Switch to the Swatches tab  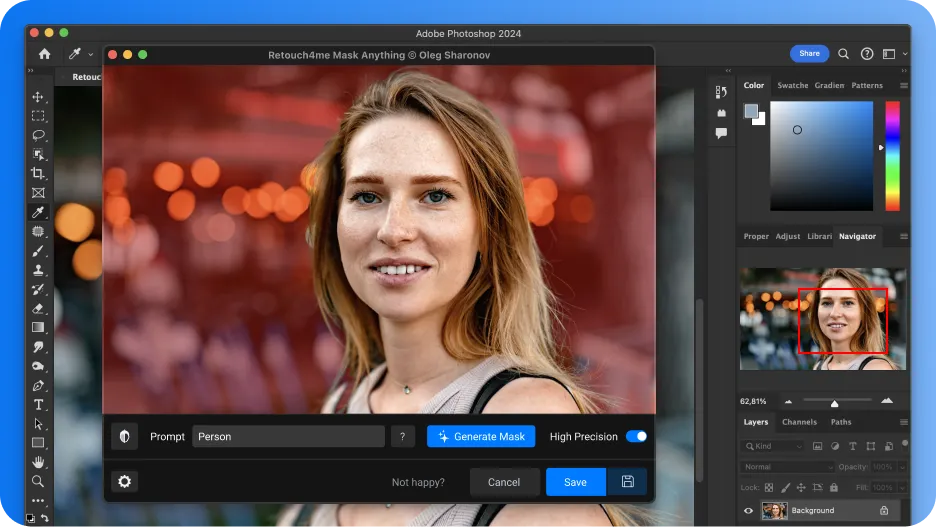click(793, 85)
